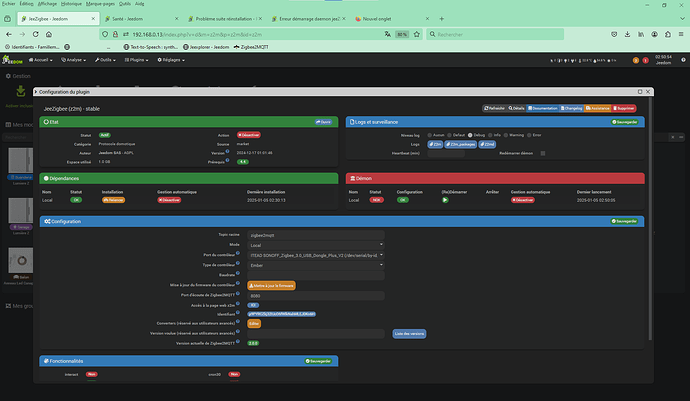This screenshot has height=401, width=690.
Task: Go back with the browser back arrow
Action: click(9, 34)
